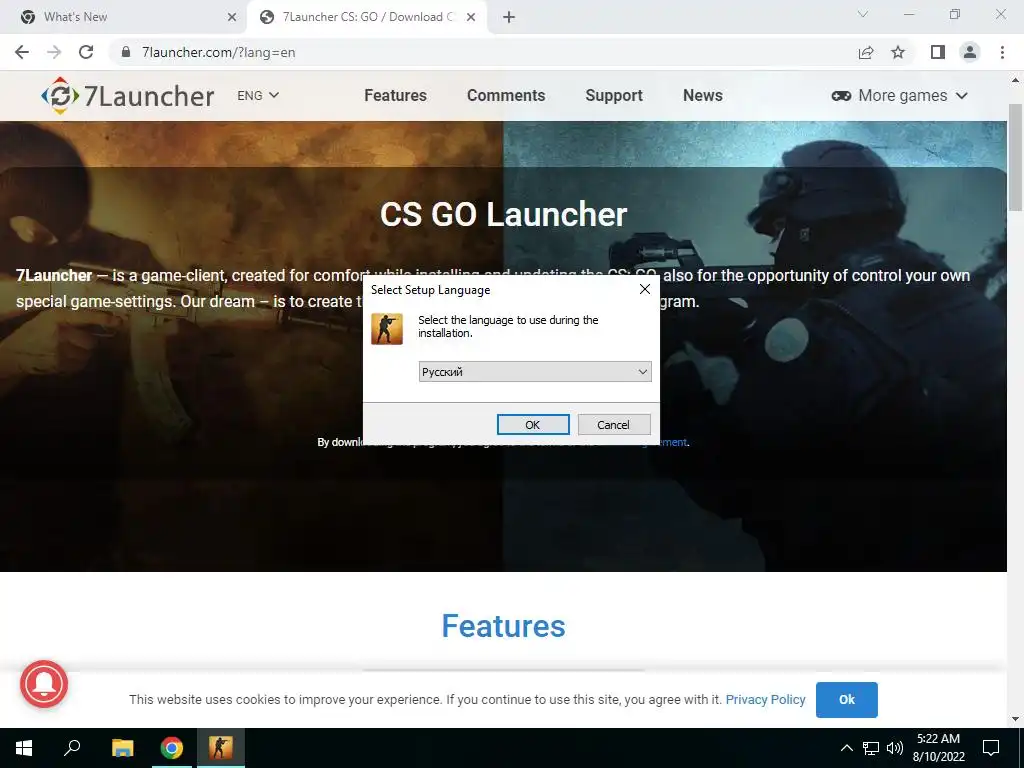Screen dimensions: 1024x768
Task: Accept cookies with the blue Ok button
Action: pos(846,699)
